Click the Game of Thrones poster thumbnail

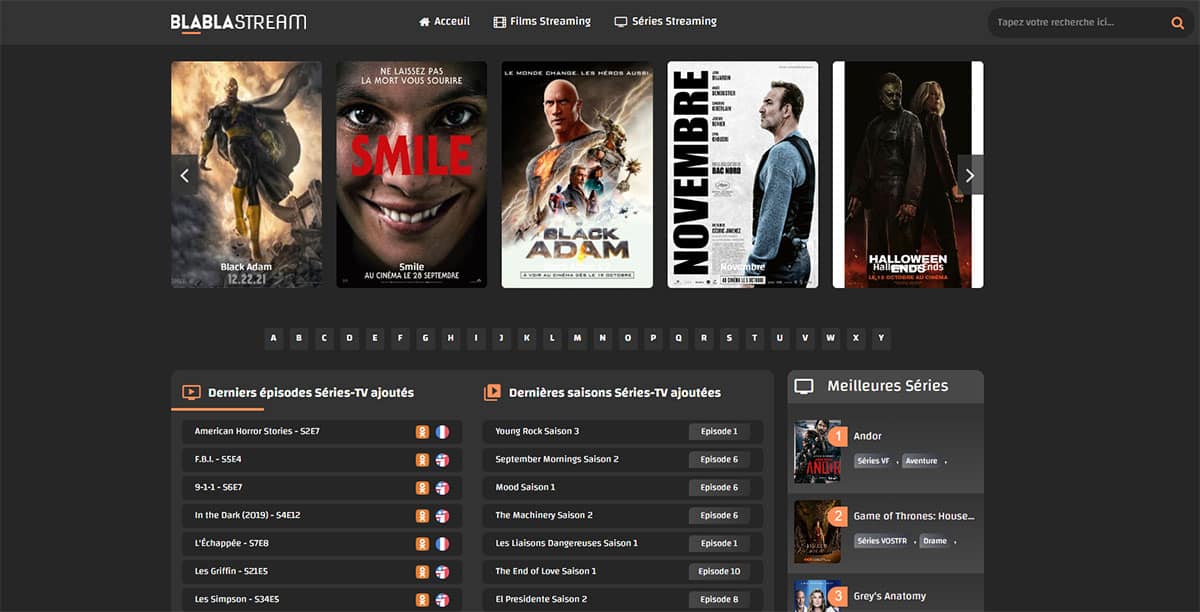click(817, 531)
